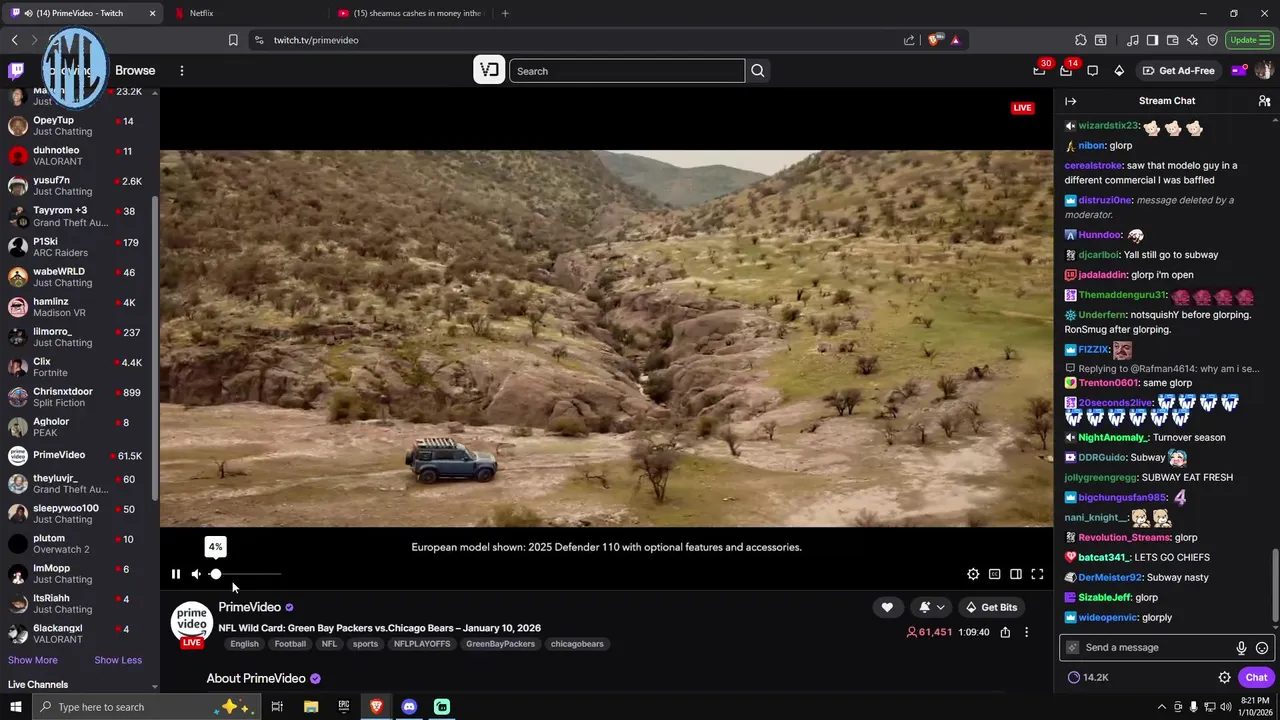Open the P1Ski ARC Raiders channel
This screenshot has width=1280, height=720.
(75, 247)
